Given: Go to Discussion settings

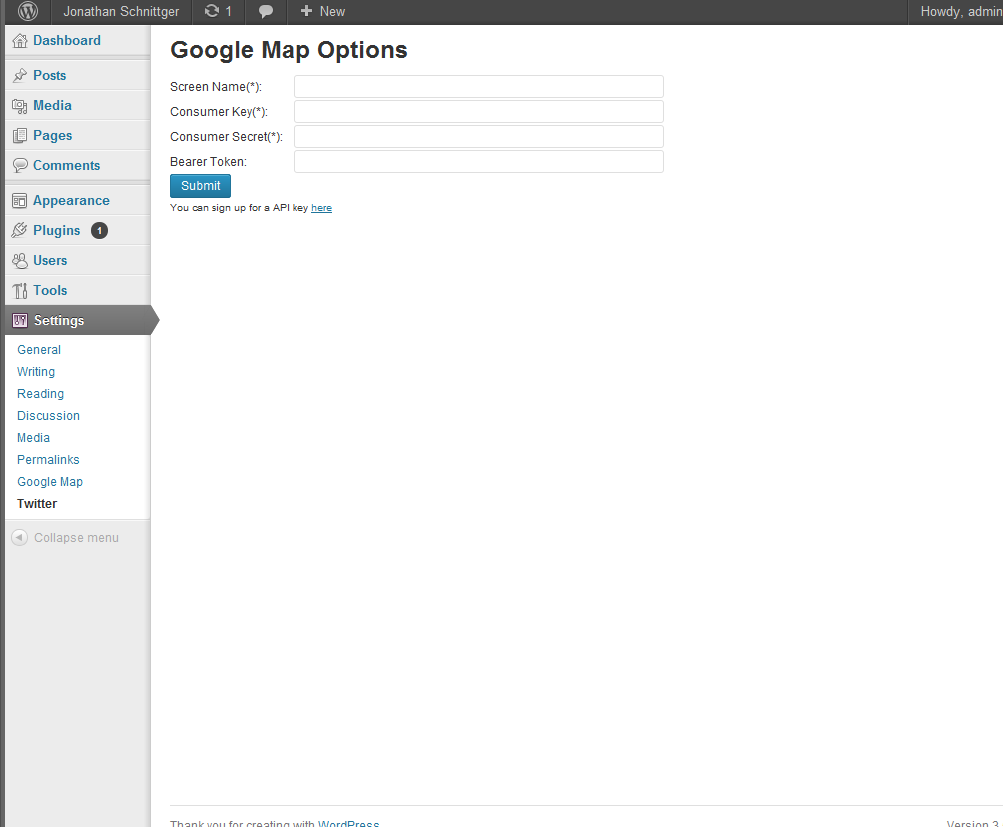Looking at the screenshot, I should 49,416.
